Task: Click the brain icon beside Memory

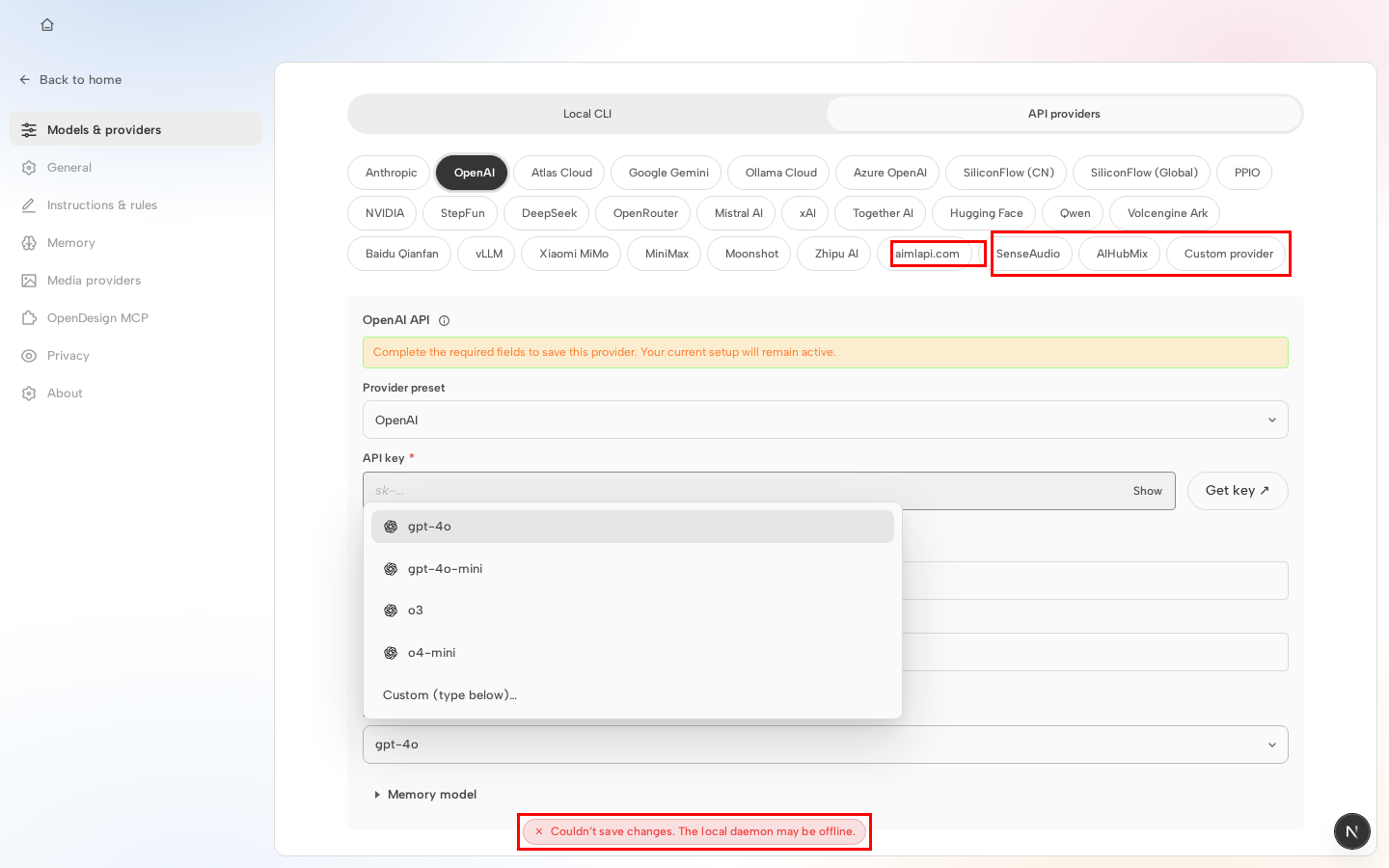Action: pyautogui.click(x=29, y=243)
